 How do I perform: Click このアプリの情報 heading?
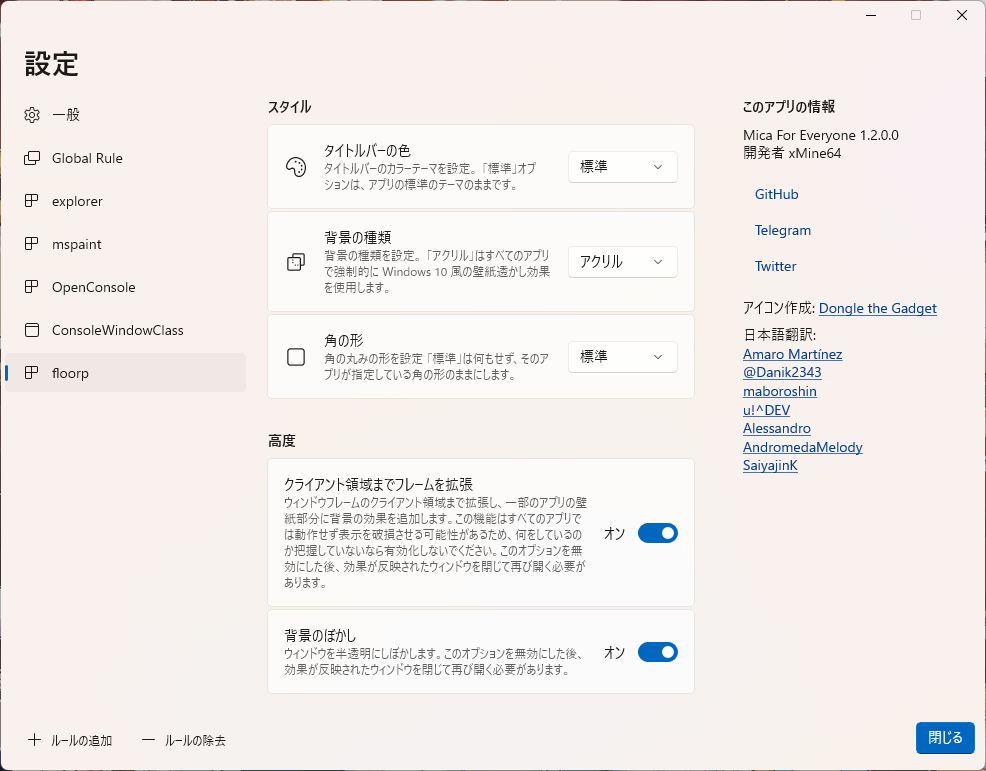pos(789,107)
